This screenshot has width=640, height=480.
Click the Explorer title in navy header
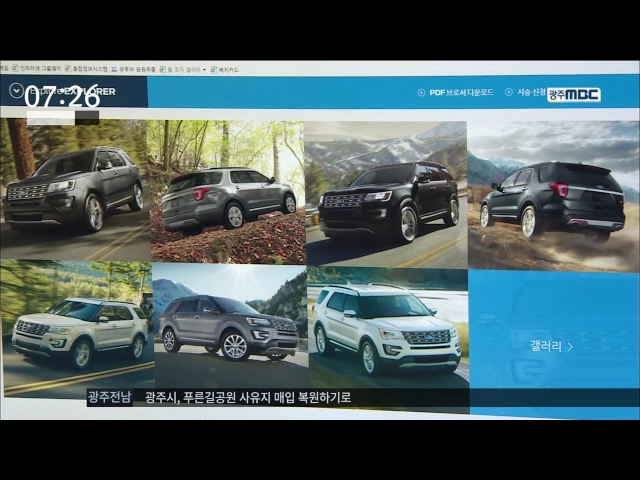(72, 91)
